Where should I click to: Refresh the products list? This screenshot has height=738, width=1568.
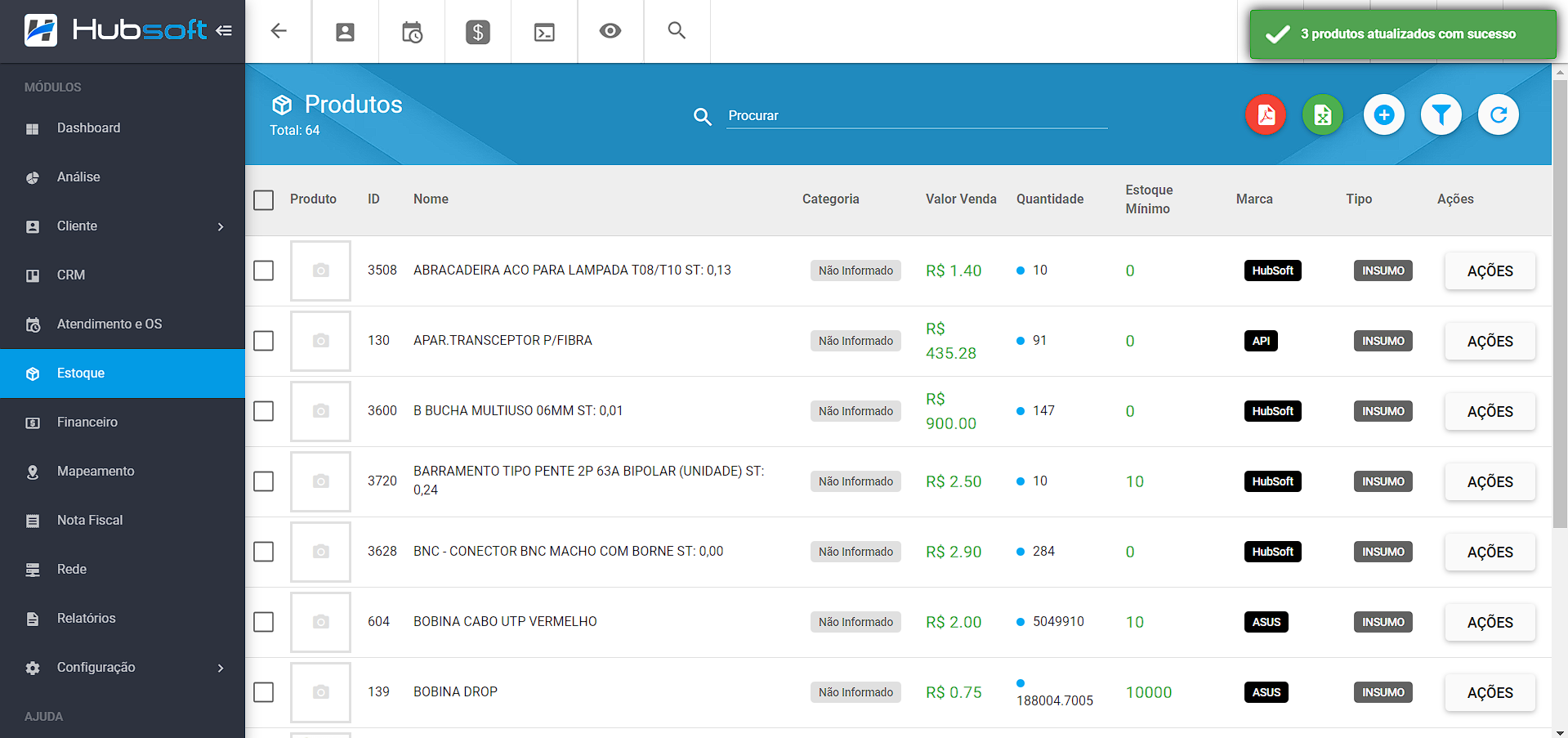[x=1498, y=115]
